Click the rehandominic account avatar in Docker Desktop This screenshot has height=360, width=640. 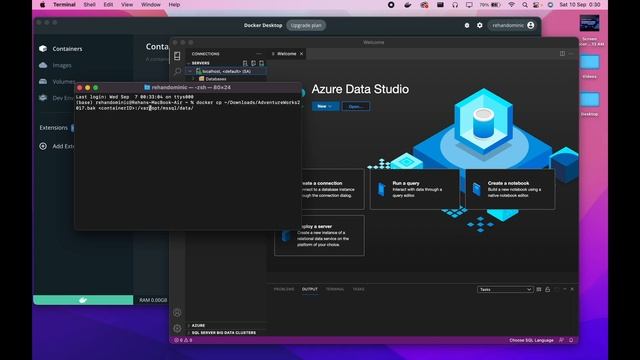531,25
